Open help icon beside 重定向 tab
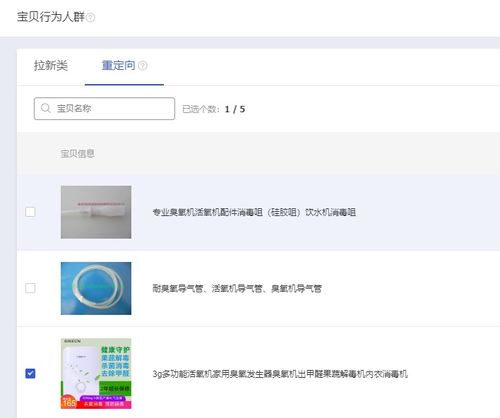Screen dimensions: 500x418 [143, 65]
